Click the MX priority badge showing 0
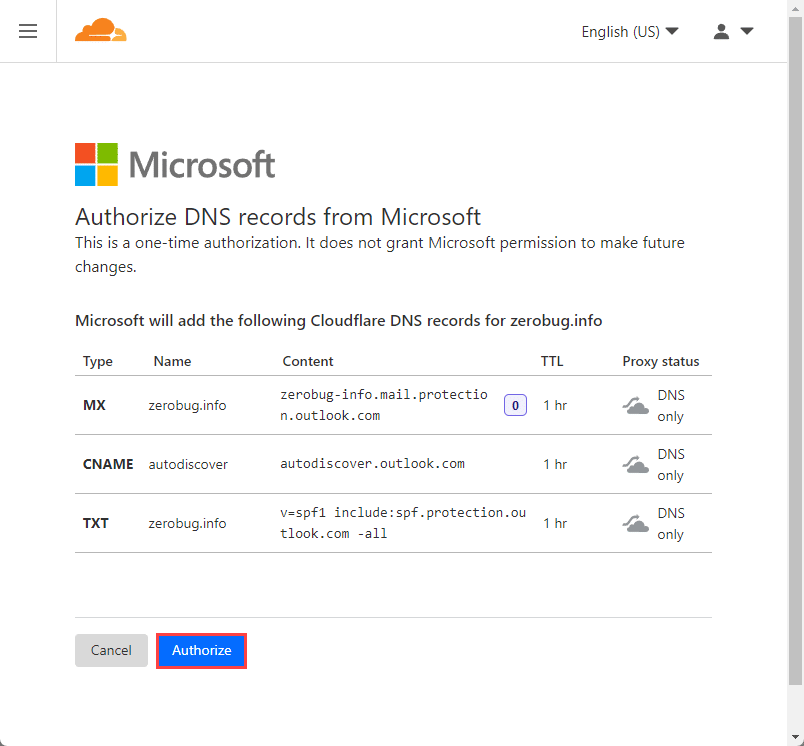804x746 pixels. tap(515, 406)
